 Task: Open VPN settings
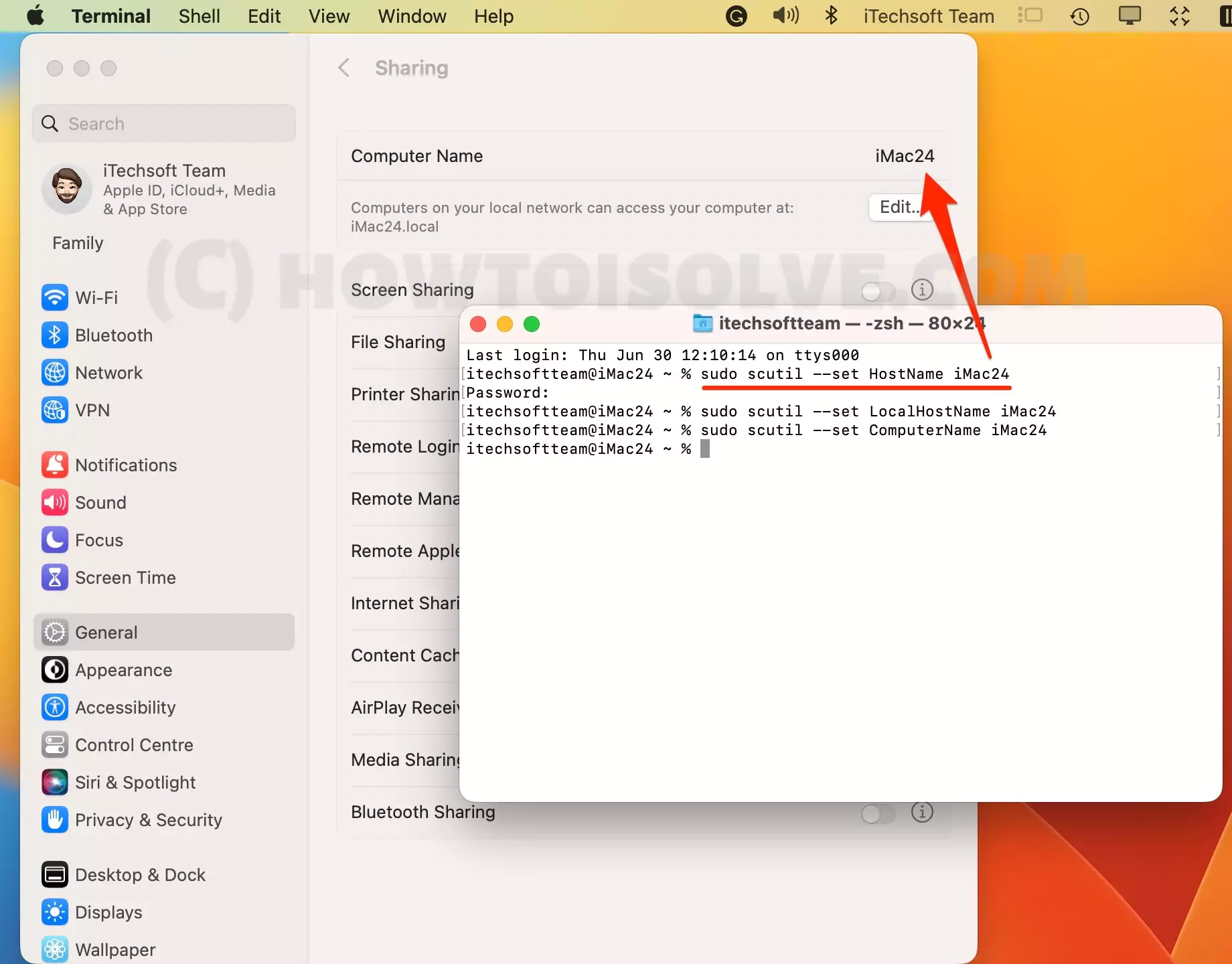pyautogui.click(x=164, y=410)
